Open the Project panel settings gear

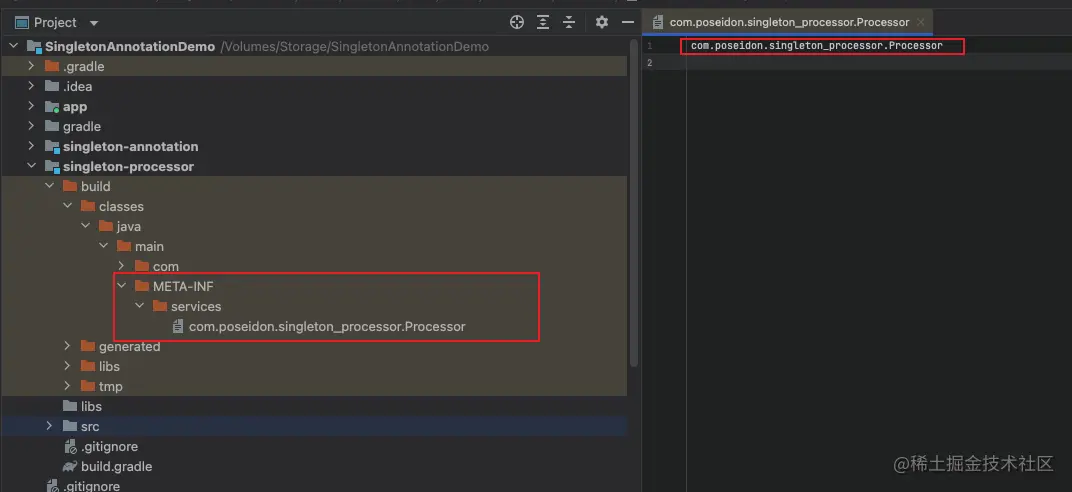pos(602,23)
